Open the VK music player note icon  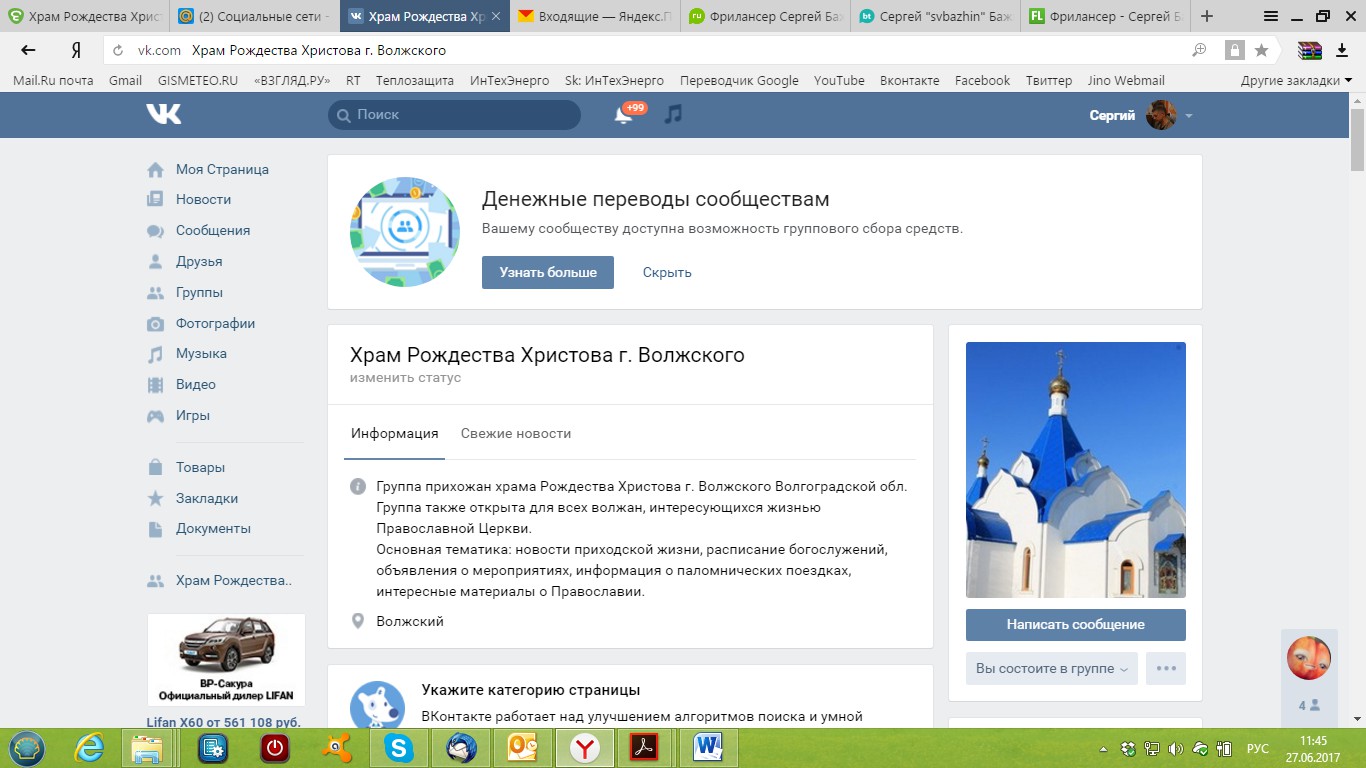(x=674, y=114)
